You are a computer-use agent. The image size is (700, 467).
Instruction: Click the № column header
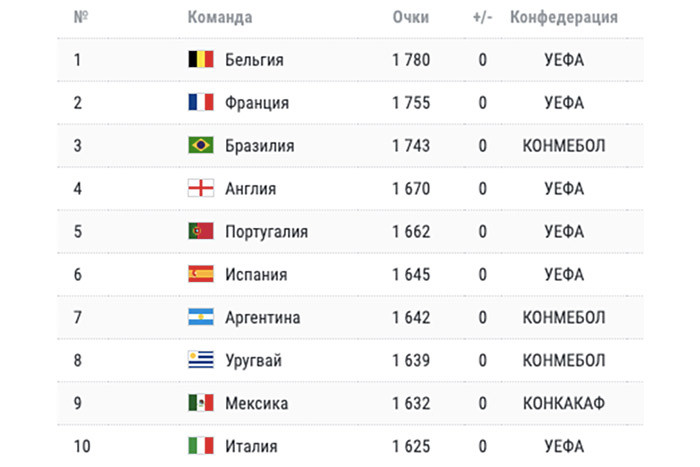[81, 17]
